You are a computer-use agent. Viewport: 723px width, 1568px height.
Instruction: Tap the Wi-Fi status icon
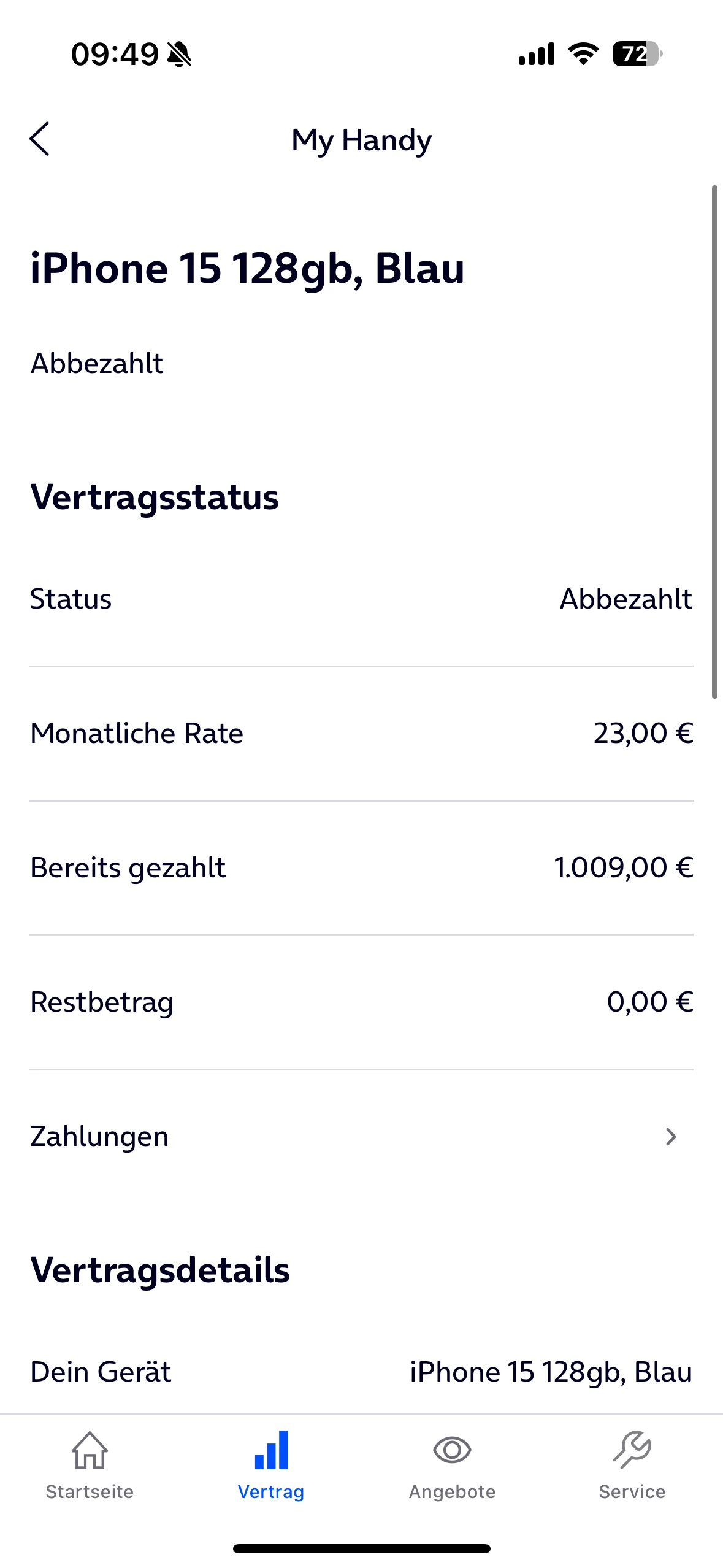click(x=583, y=54)
